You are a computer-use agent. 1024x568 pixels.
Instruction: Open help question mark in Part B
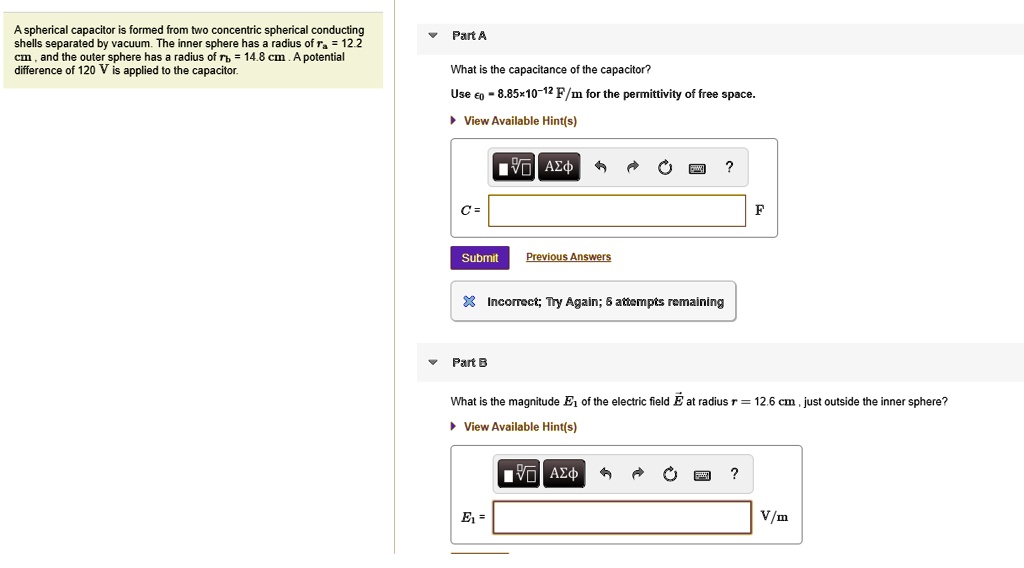click(734, 473)
